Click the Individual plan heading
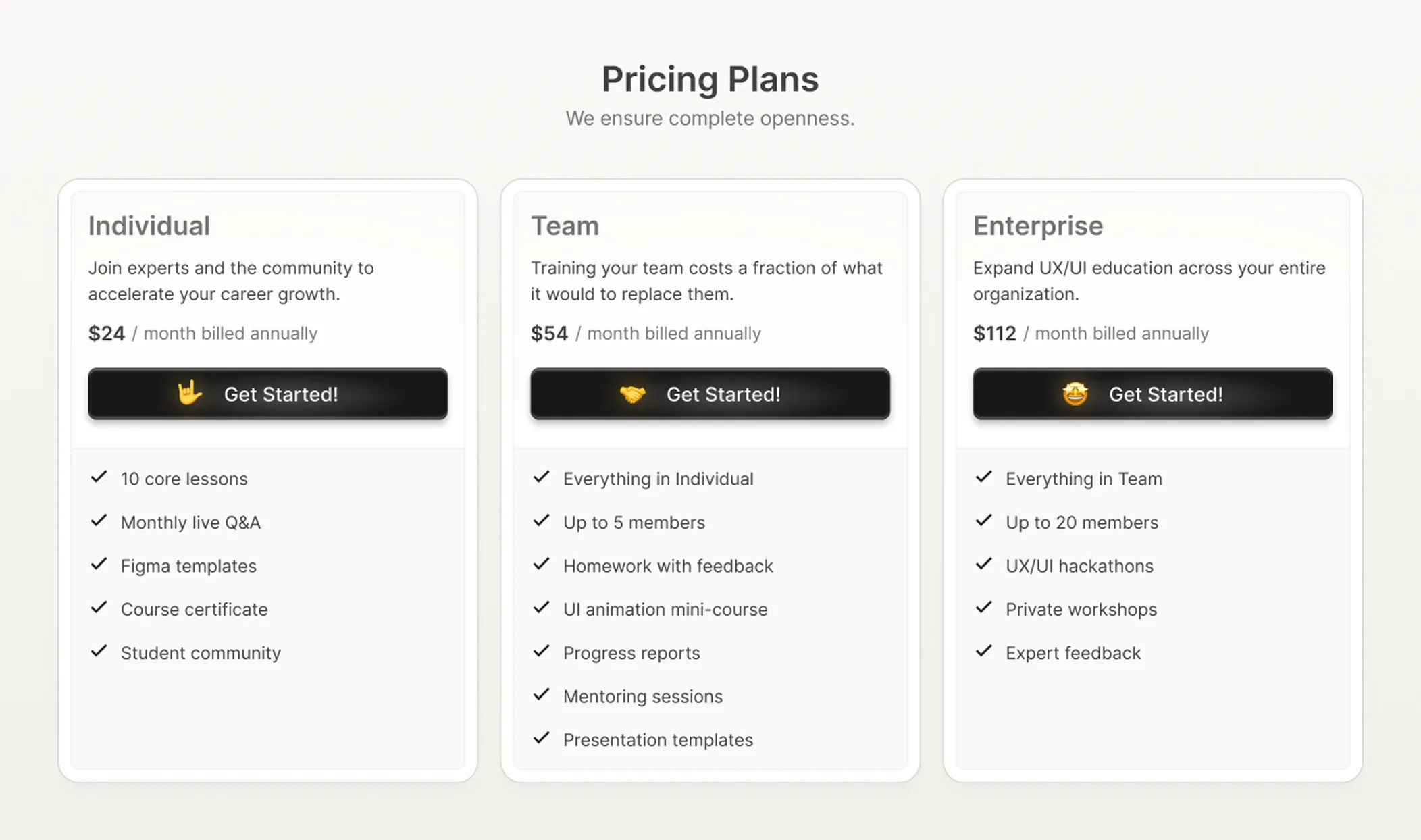Viewport: 1421px width, 840px height. click(x=149, y=226)
